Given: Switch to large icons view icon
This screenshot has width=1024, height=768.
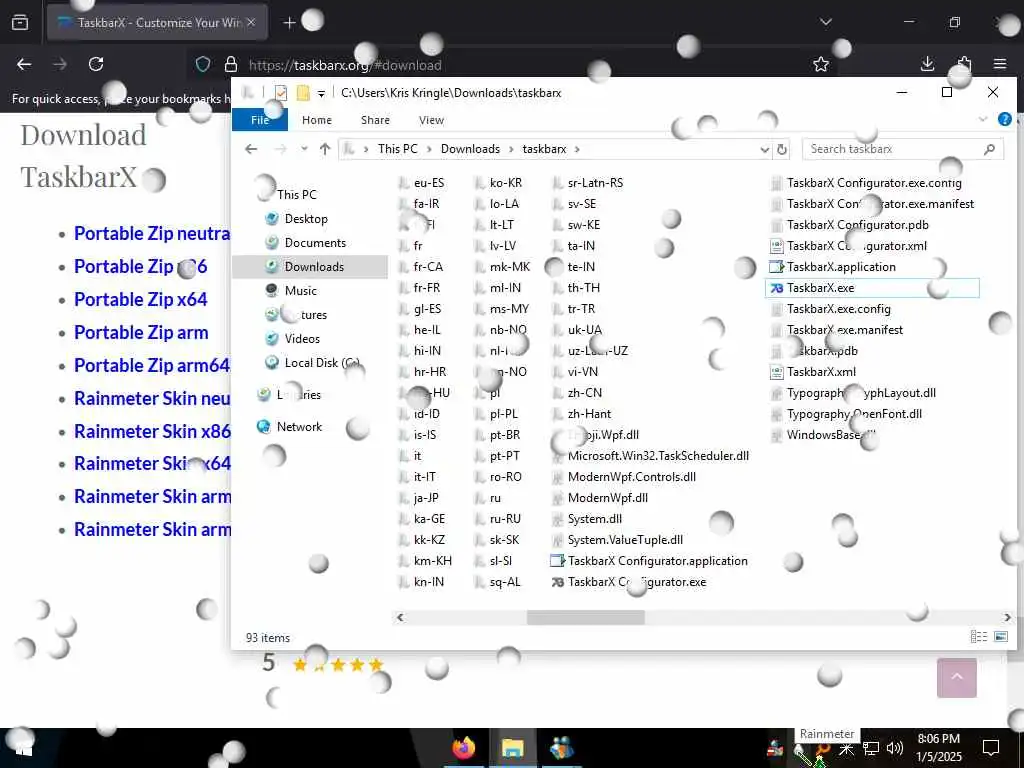Looking at the screenshot, I should click(x=1001, y=637).
